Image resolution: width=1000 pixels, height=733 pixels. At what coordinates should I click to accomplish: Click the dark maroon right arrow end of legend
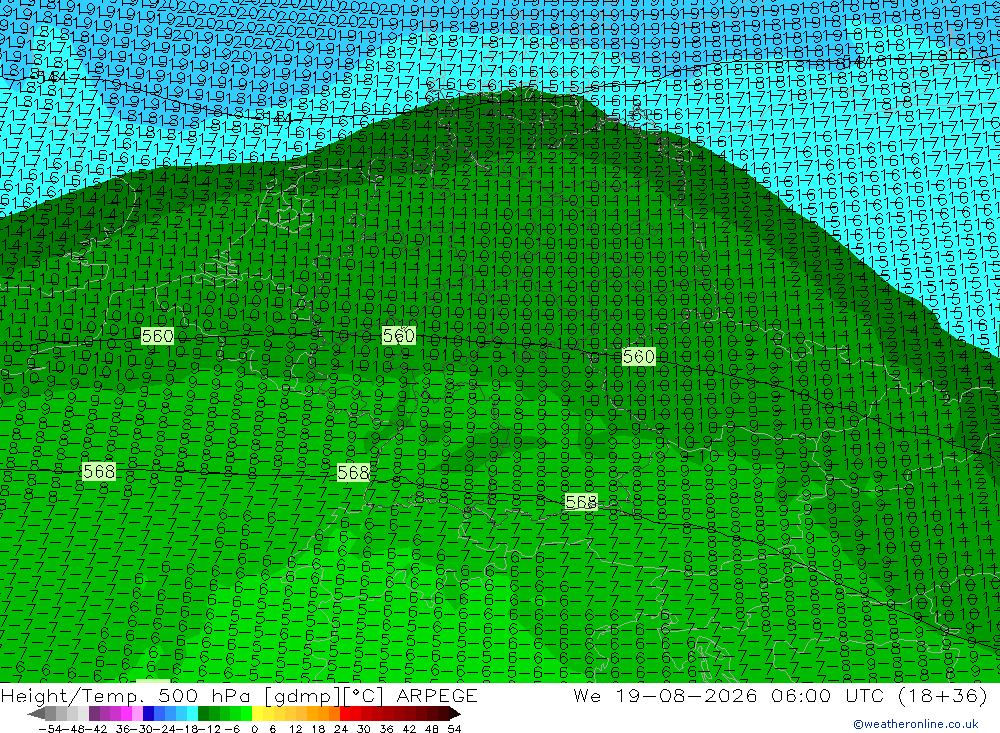pos(455,714)
